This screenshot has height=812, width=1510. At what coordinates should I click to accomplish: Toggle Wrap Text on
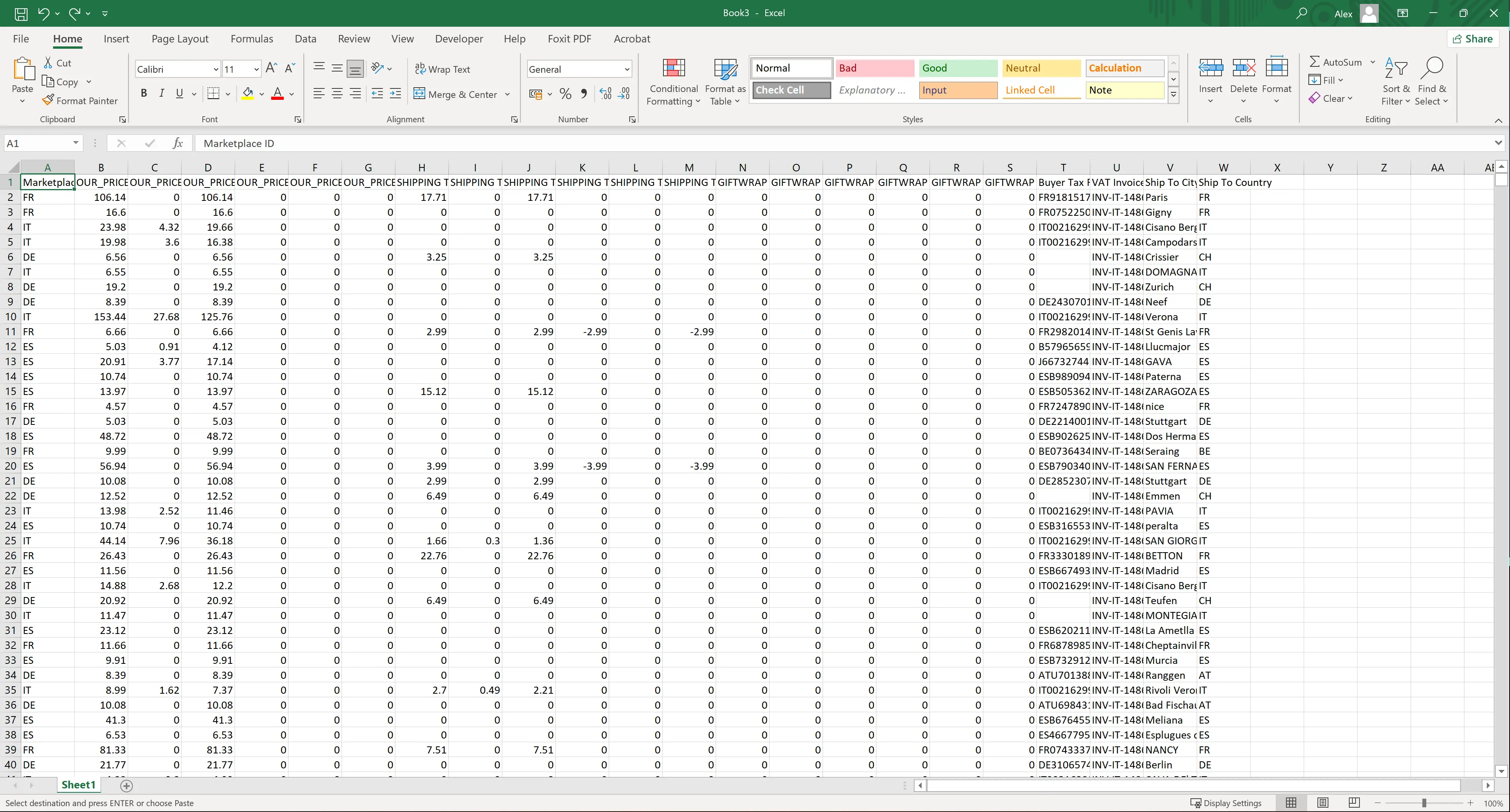(x=443, y=69)
